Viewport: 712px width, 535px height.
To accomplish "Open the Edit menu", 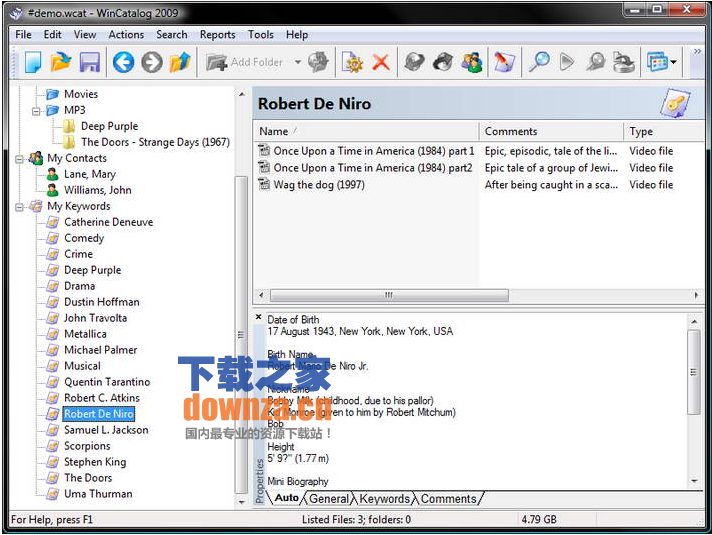I will 52,35.
